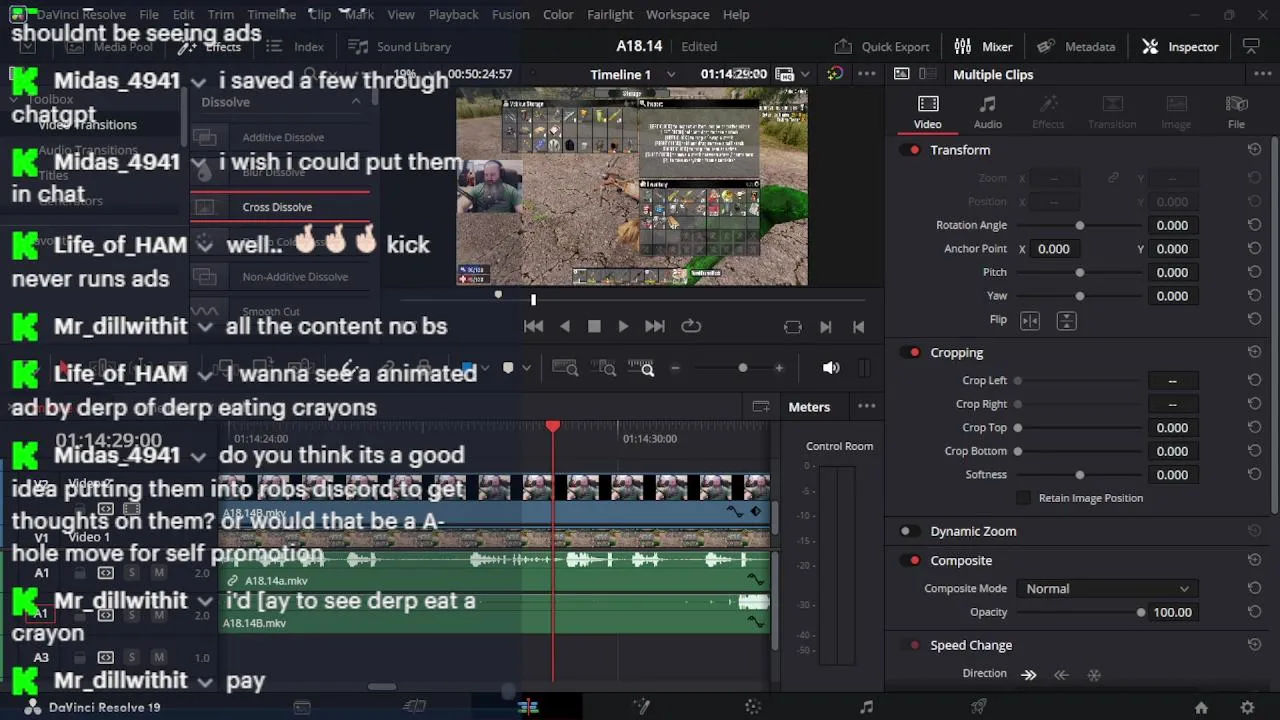
Task: Expand workspace to full screen icon
Action: pos(1250,46)
